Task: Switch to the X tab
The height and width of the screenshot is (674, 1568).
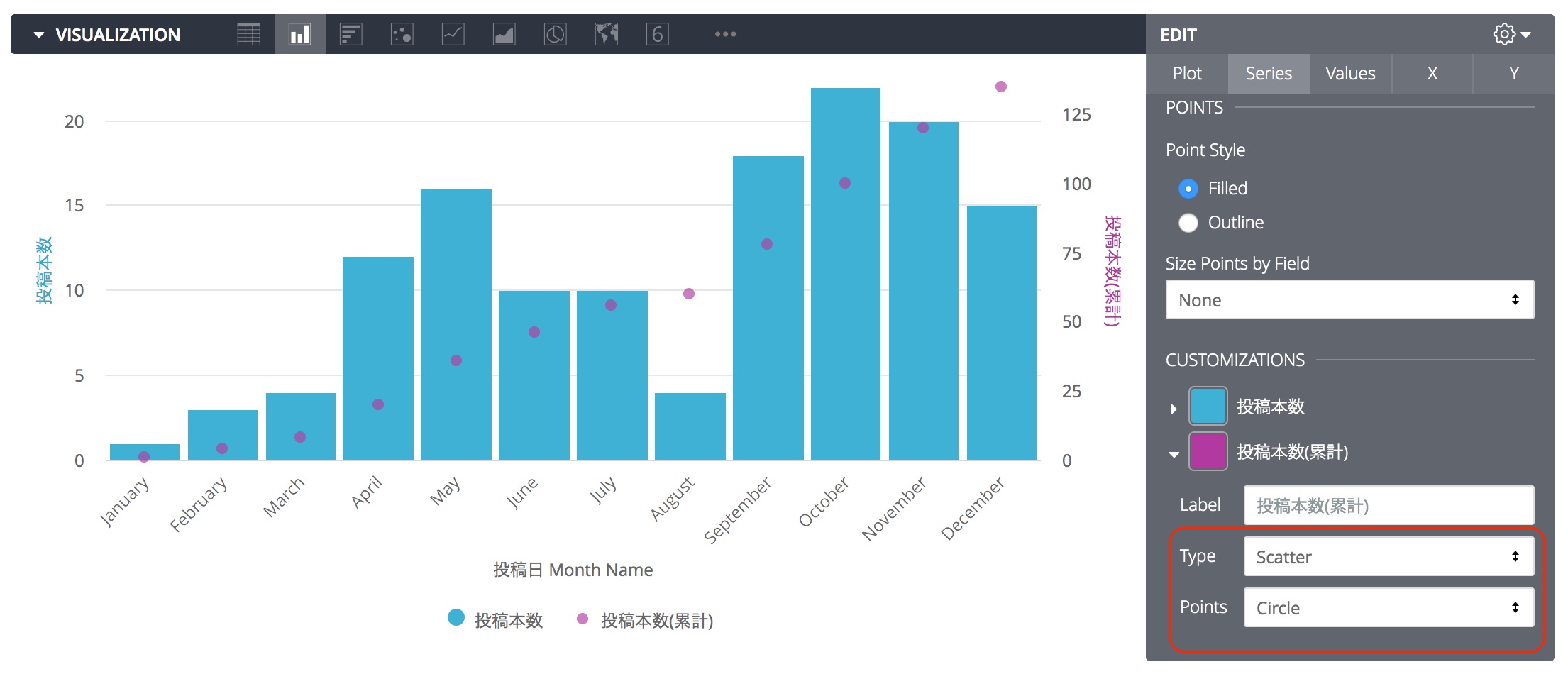Action: [x=1432, y=73]
